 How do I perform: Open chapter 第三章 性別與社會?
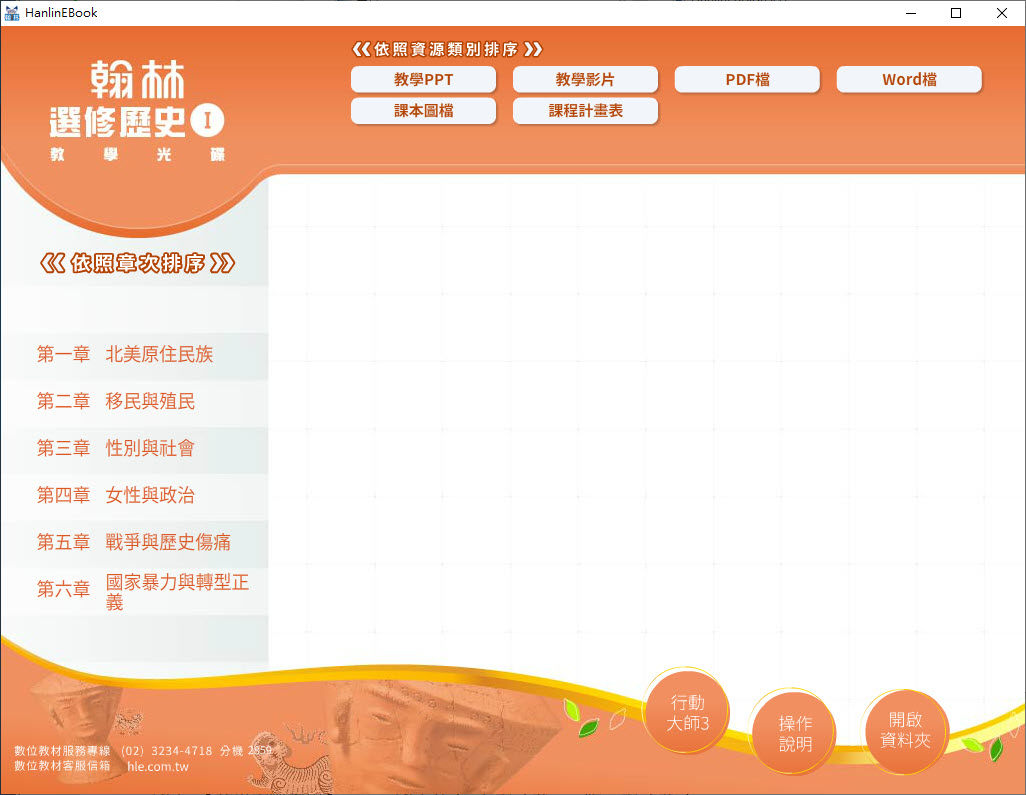click(116, 448)
